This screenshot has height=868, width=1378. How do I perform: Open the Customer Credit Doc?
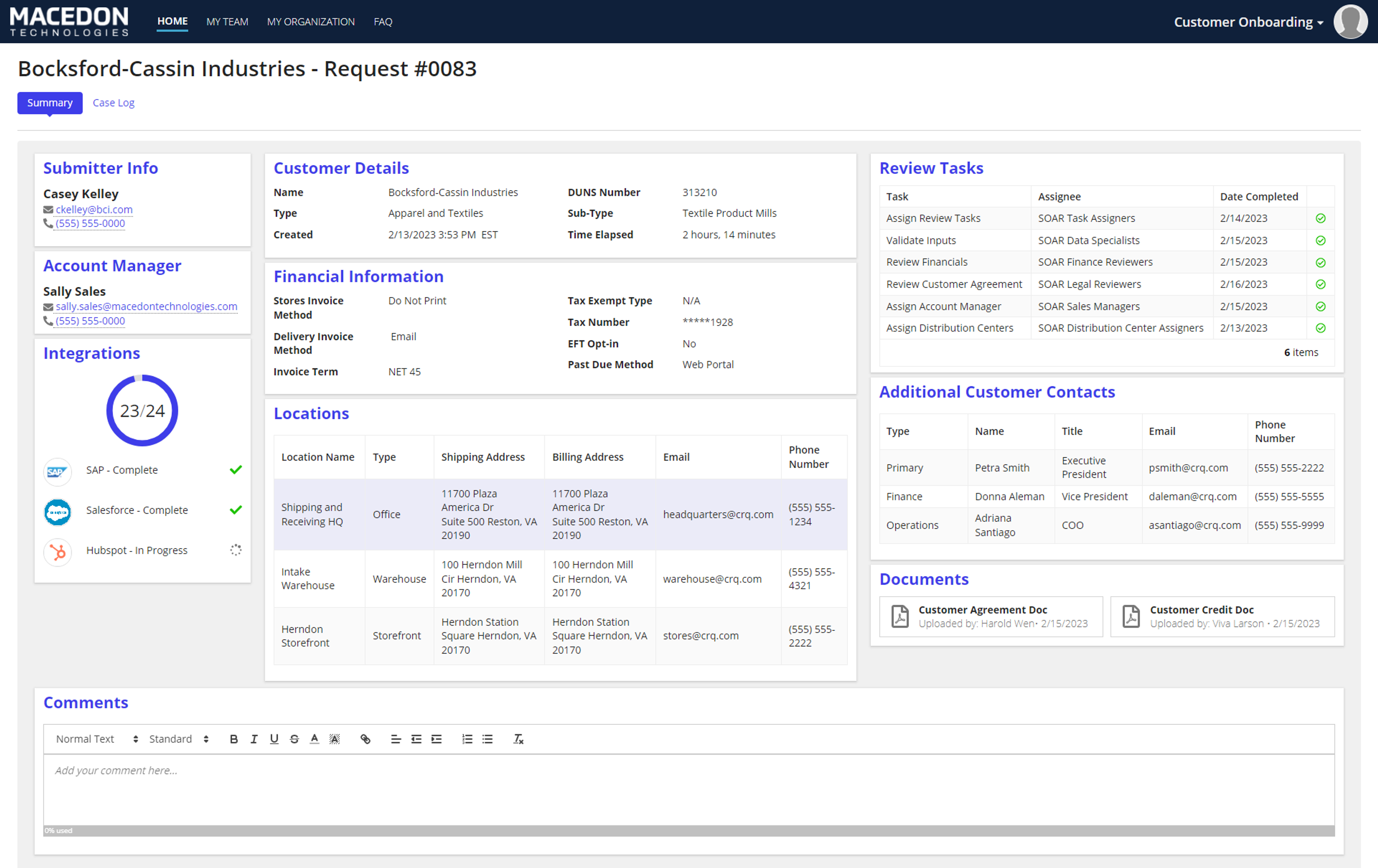coord(1222,617)
